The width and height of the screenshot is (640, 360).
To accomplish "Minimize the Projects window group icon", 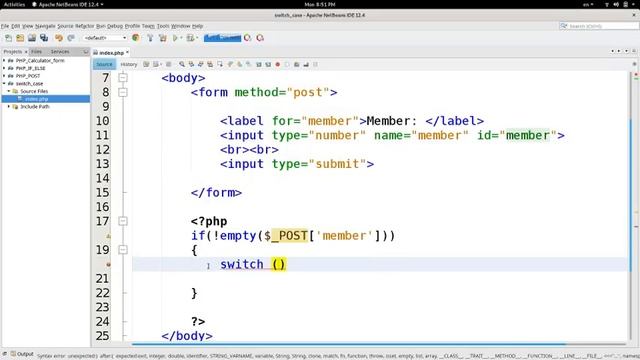I will click(x=85, y=52).
